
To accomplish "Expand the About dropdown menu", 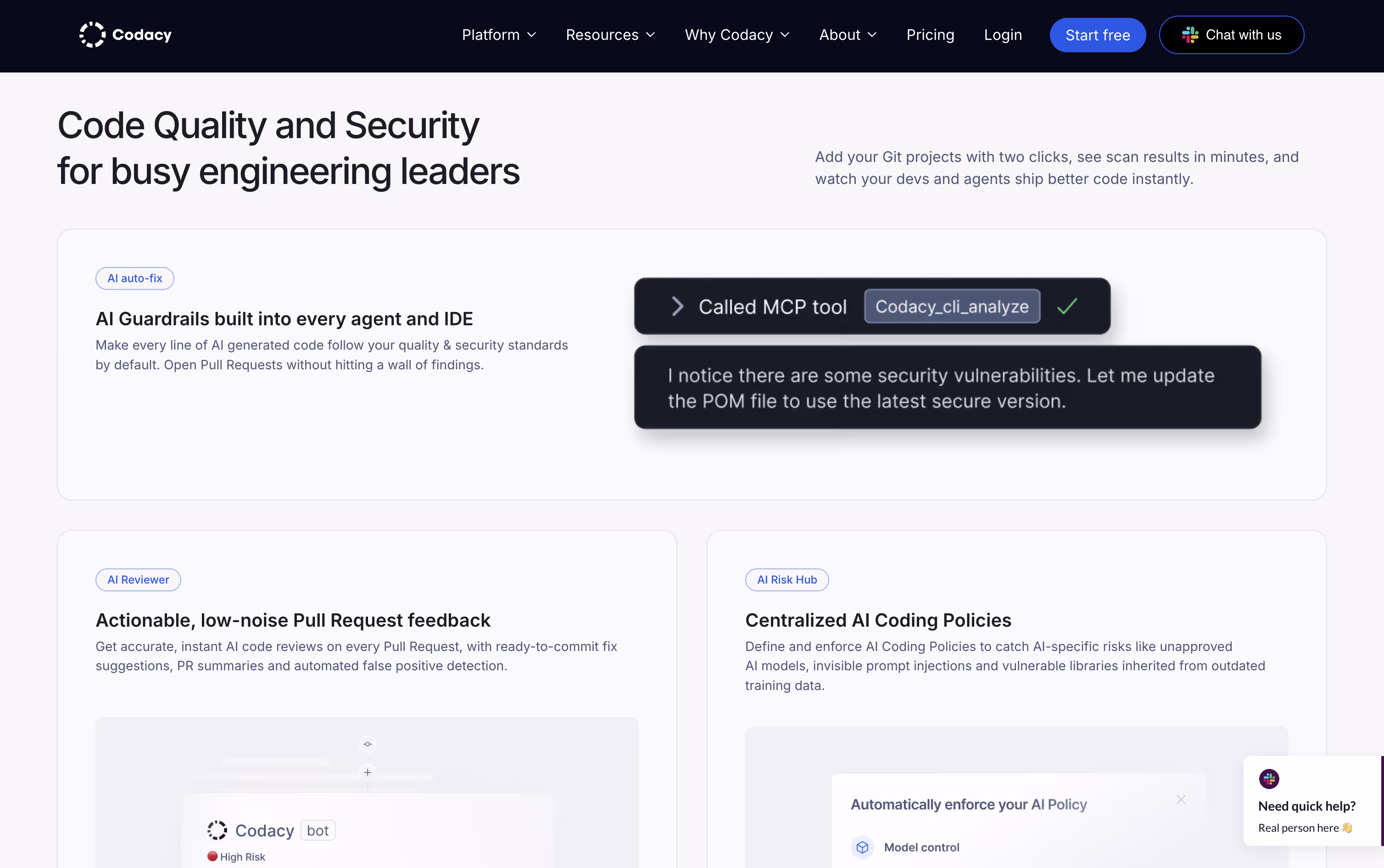I will (848, 35).
